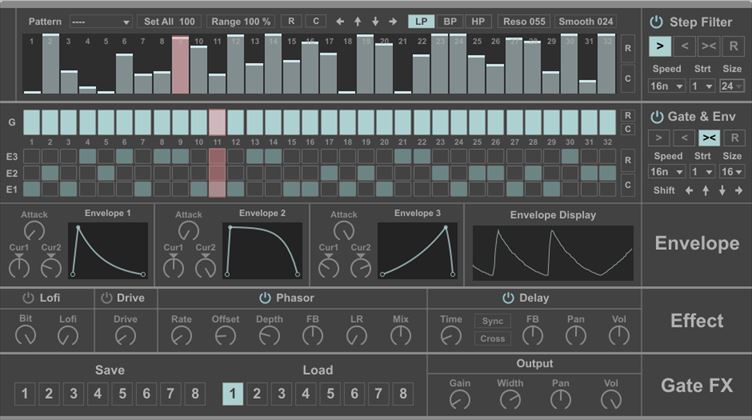The width and height of the screenshot is (752, 420).
Task: Toggle the Step Filter power icon
Action: [x=656, y=21]
